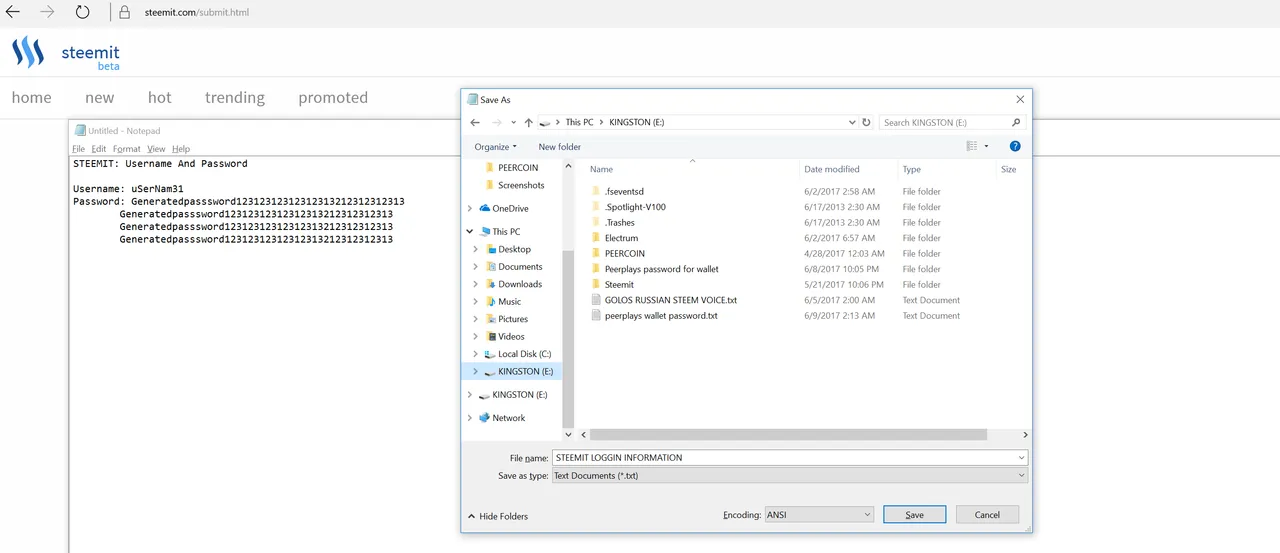1280x553 pixels.
Task: Go to Steemit new tab
Action: click(100, 98)
